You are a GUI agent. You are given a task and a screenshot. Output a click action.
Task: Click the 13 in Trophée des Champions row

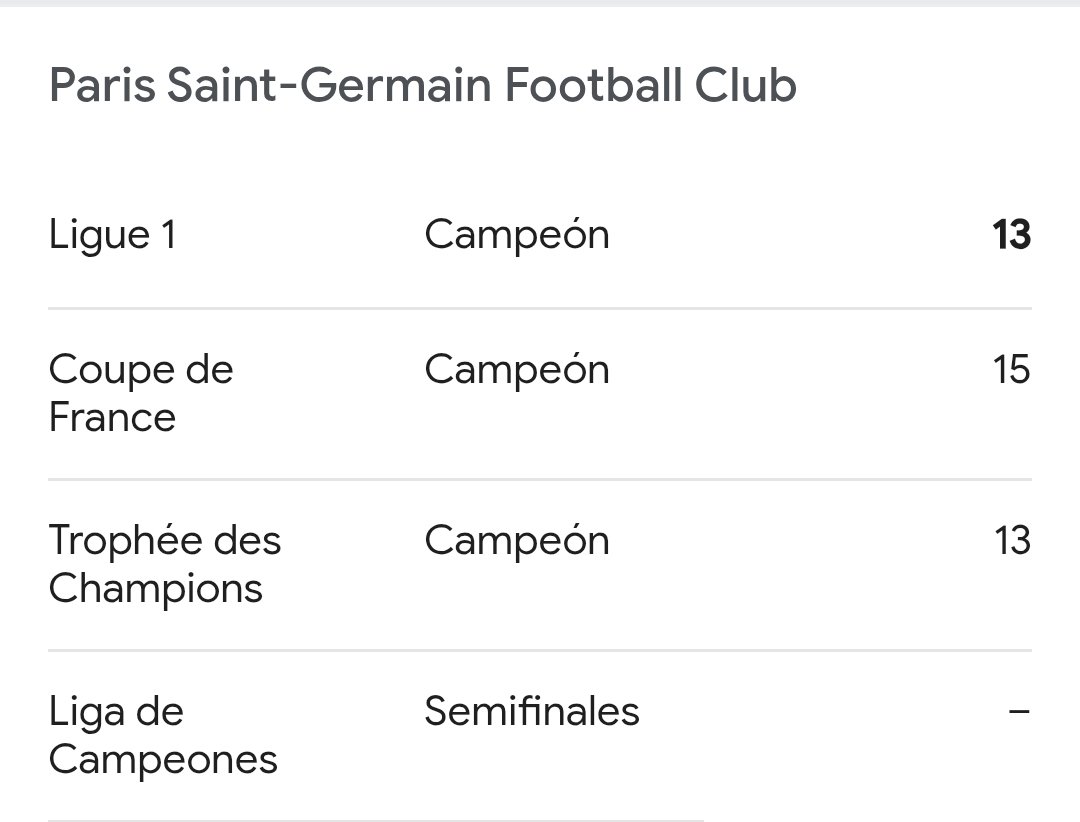(1012, 540)
